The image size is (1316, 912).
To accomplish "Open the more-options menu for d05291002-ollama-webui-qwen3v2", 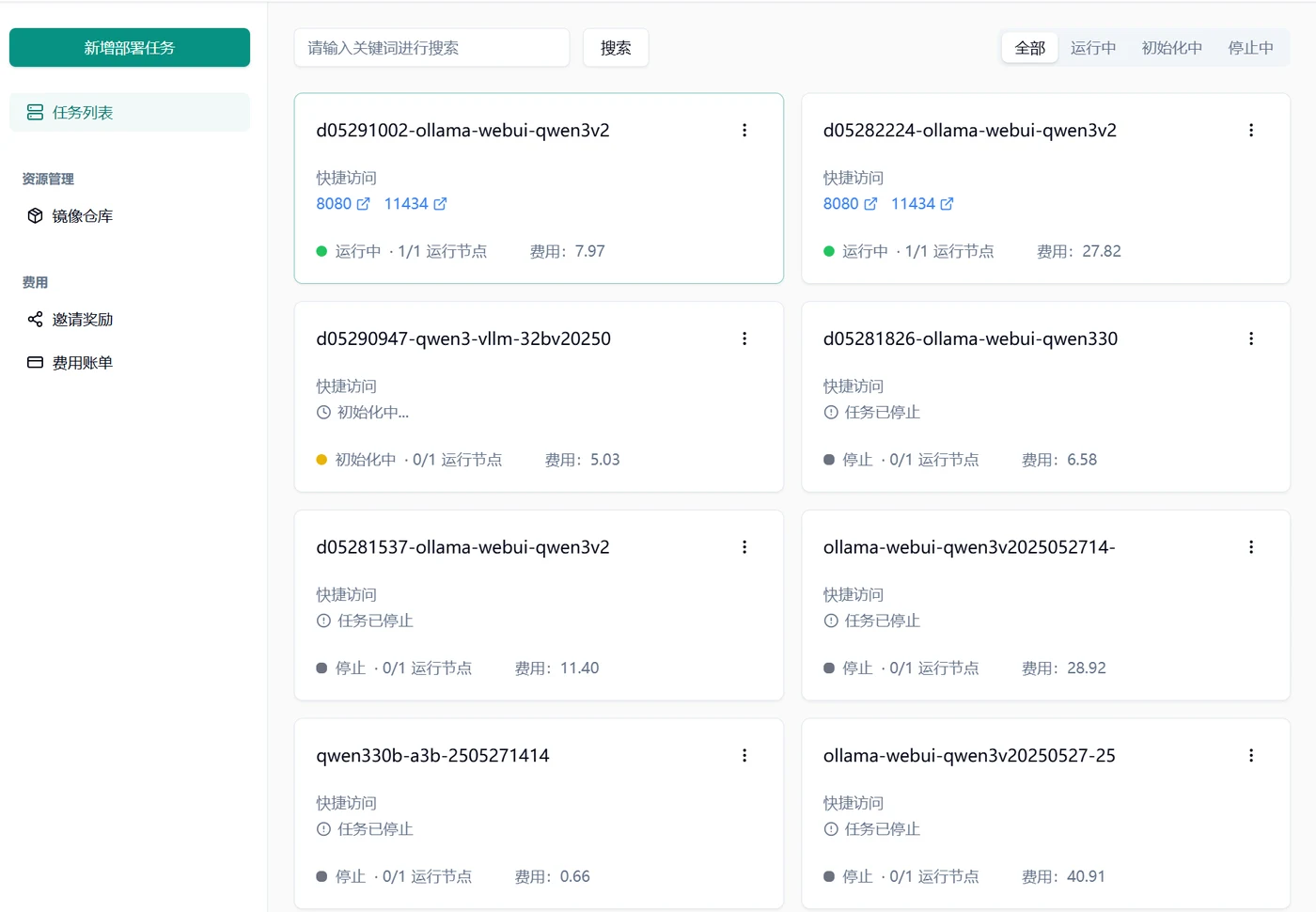I will click(744, 131).
